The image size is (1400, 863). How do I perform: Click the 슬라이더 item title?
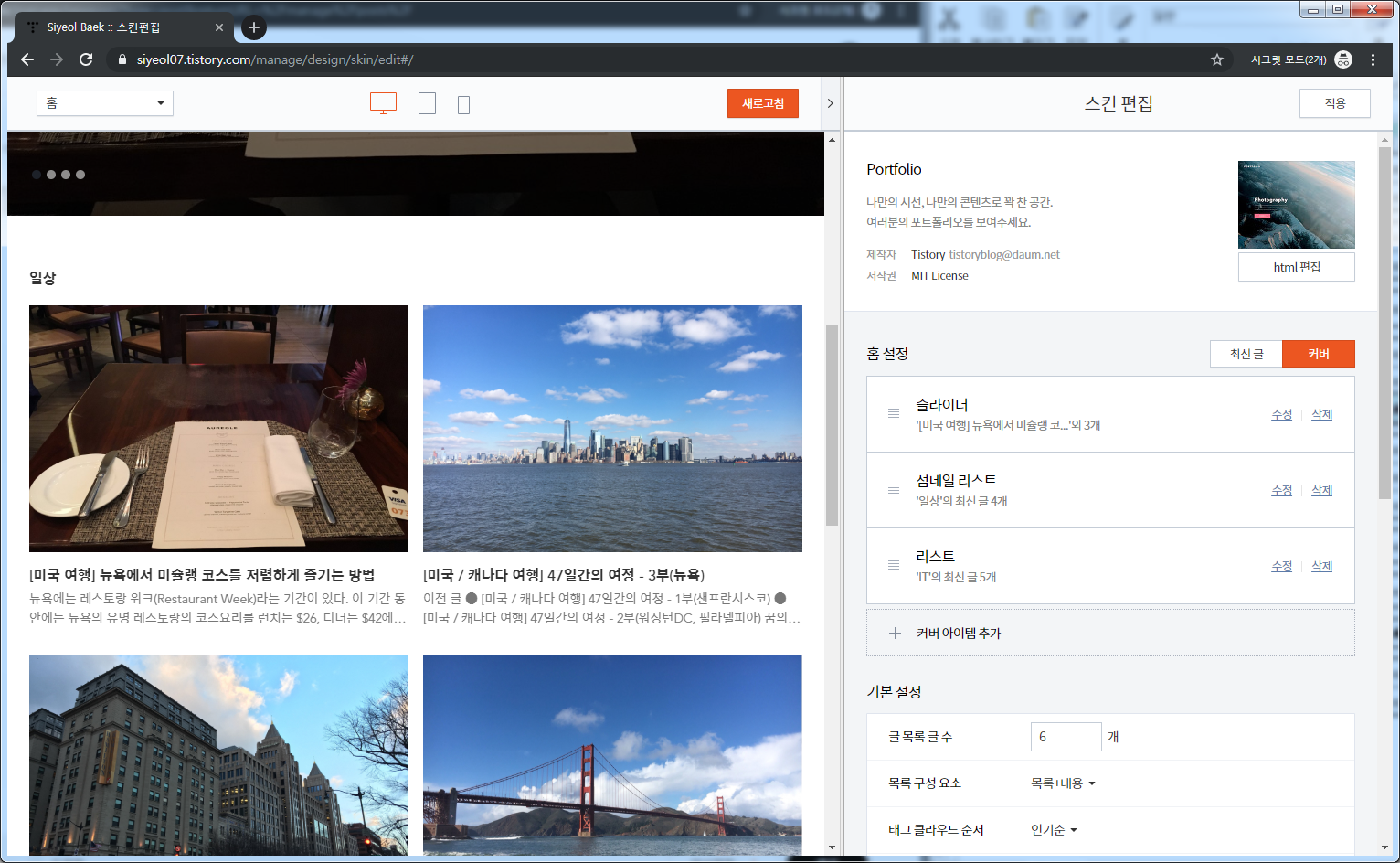click(x=942, y=404)
